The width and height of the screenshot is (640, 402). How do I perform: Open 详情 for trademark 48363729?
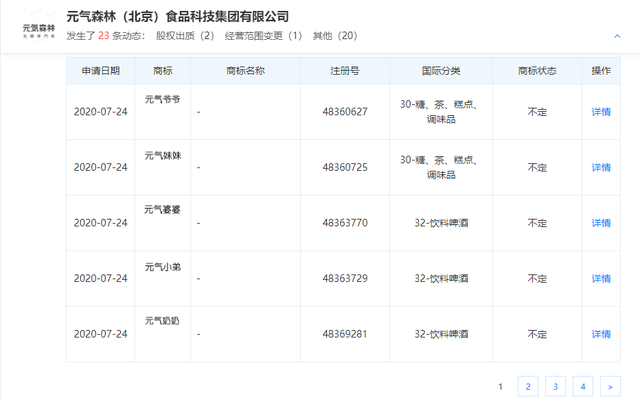tap(601, 278)
